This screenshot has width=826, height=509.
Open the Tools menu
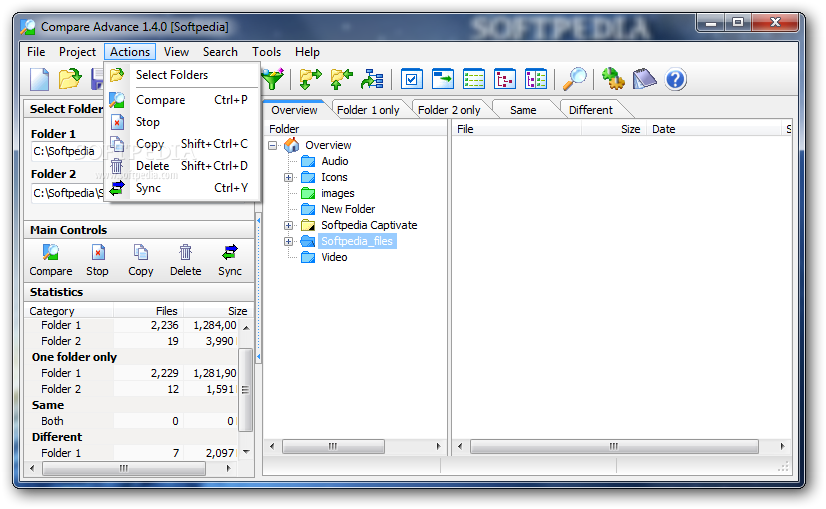pyautogui.click(x=266, y=52)
